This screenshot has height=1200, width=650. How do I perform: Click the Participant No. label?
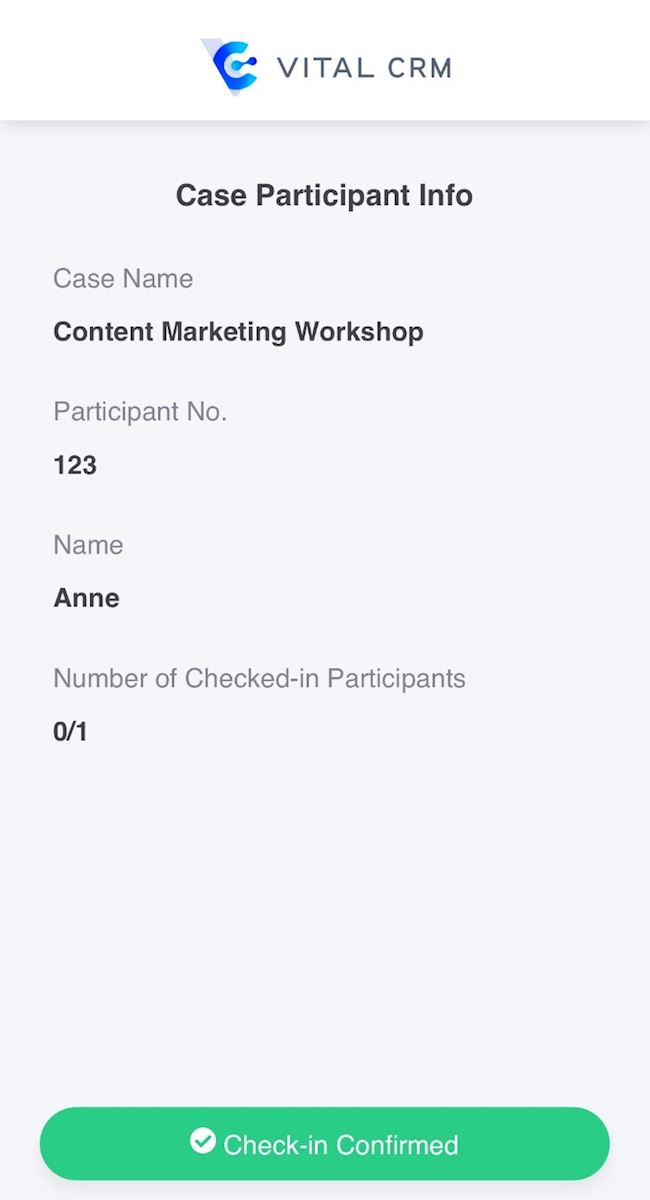point(140,412)
